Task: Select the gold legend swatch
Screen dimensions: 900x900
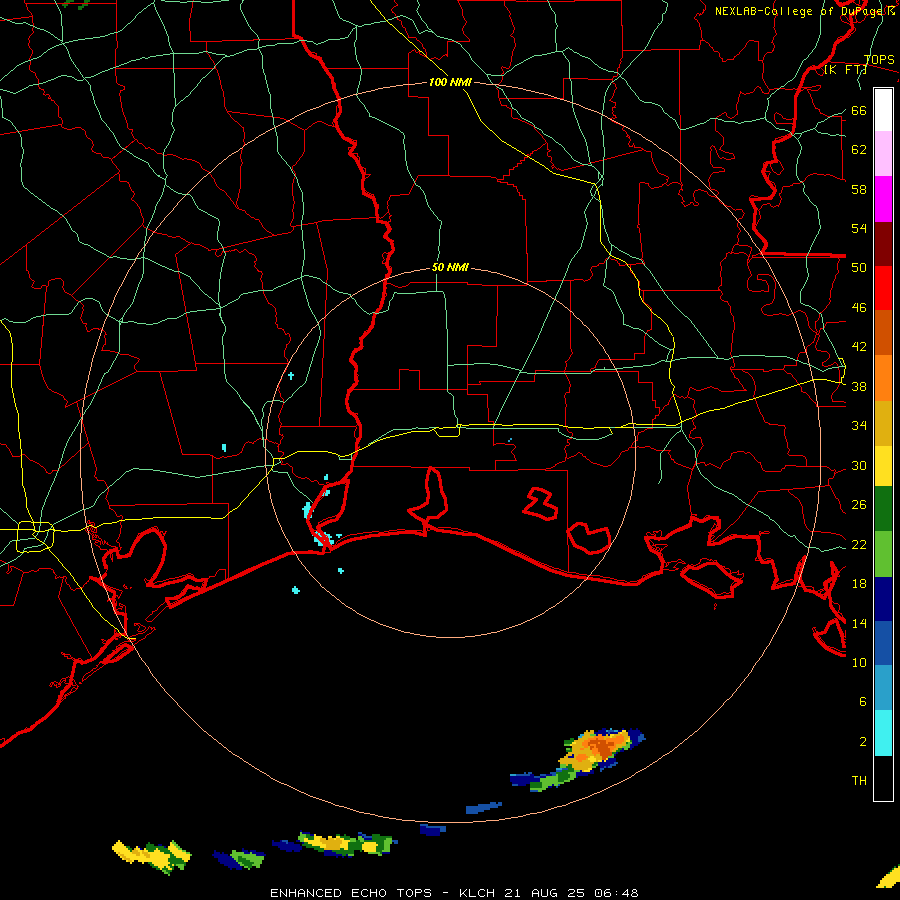Action: (x=883, y=424)
